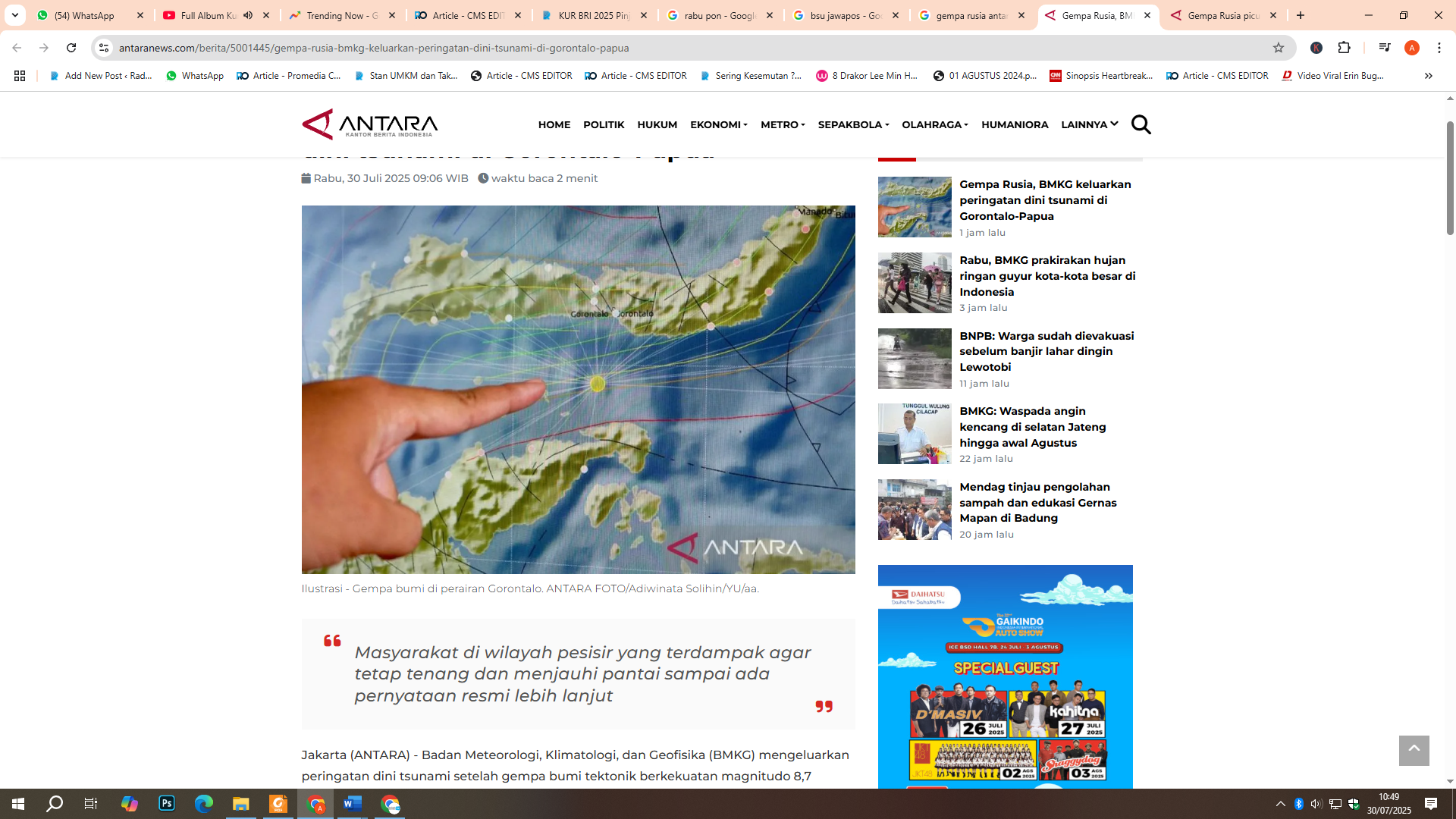Expand the SEPAKBOLA dropdown menu

(x=853, y=124)
